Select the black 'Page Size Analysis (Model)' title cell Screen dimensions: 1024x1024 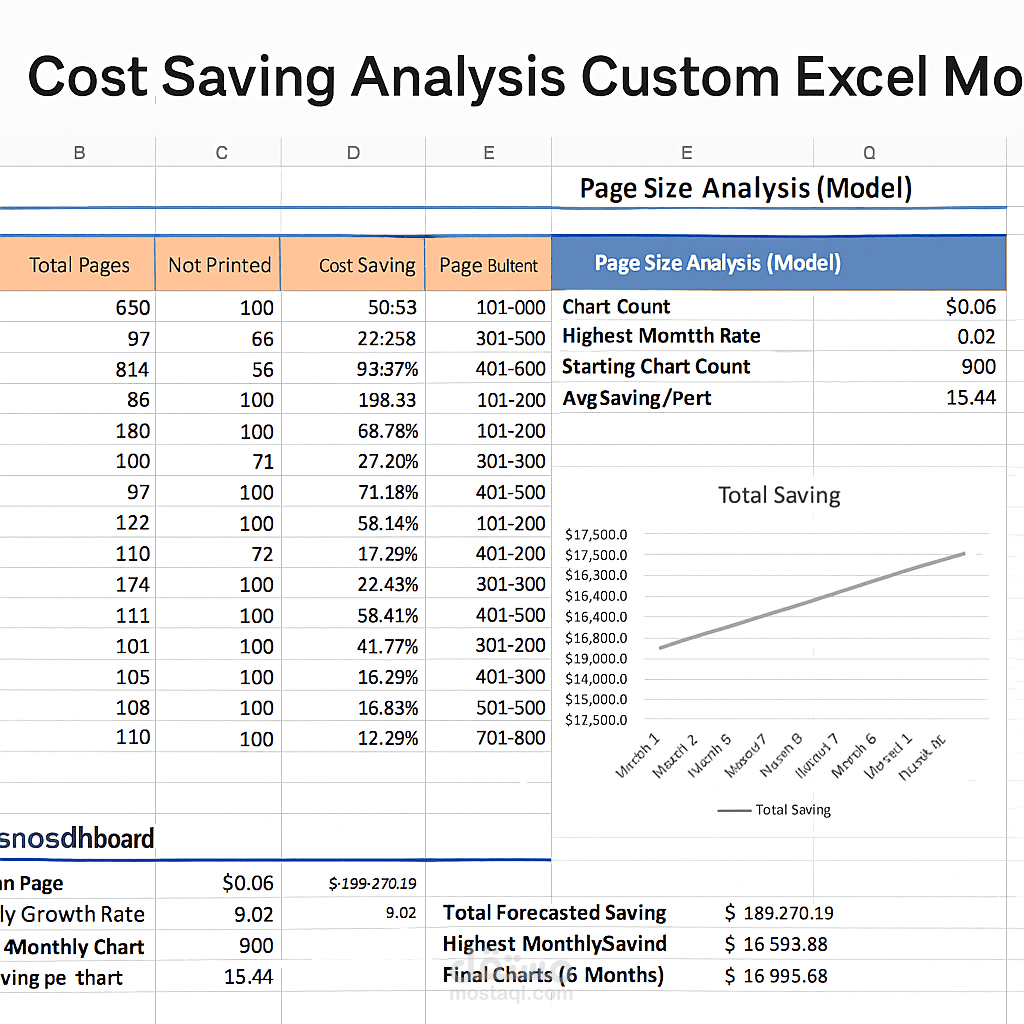coord(746,188)
